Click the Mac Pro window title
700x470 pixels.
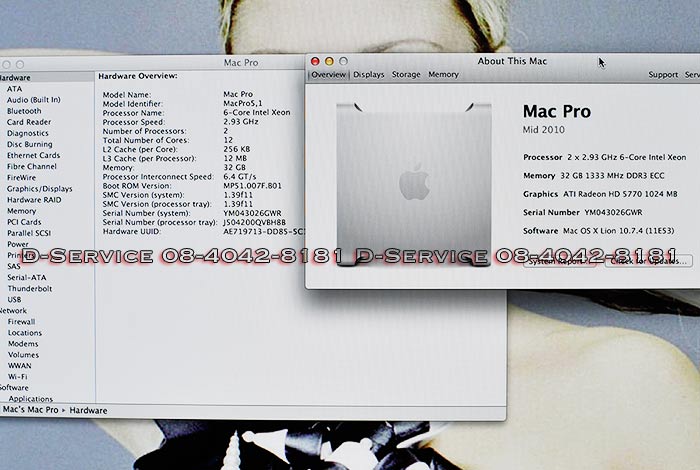click(241, 63)
